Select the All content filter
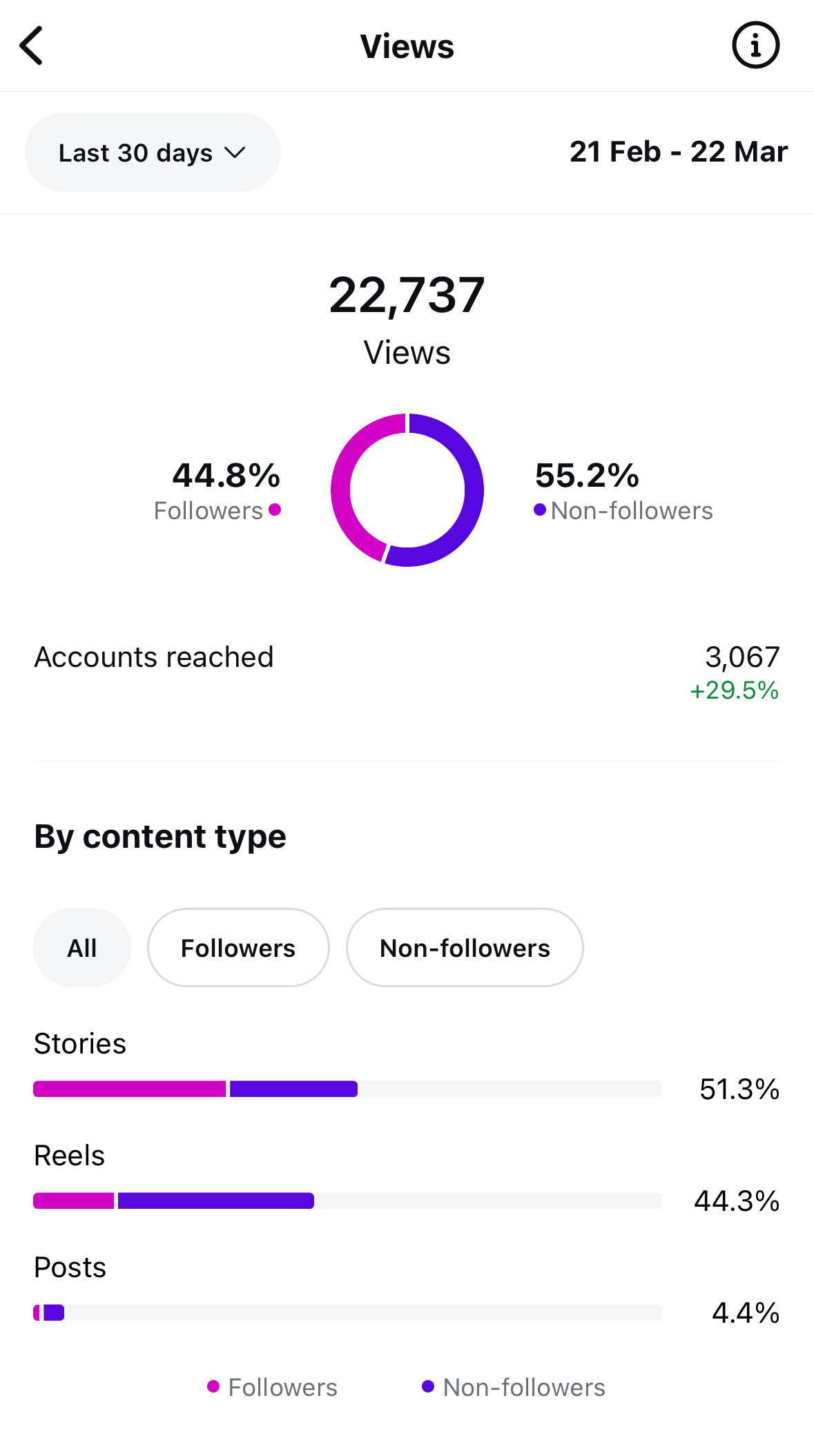 click(82, 948)
